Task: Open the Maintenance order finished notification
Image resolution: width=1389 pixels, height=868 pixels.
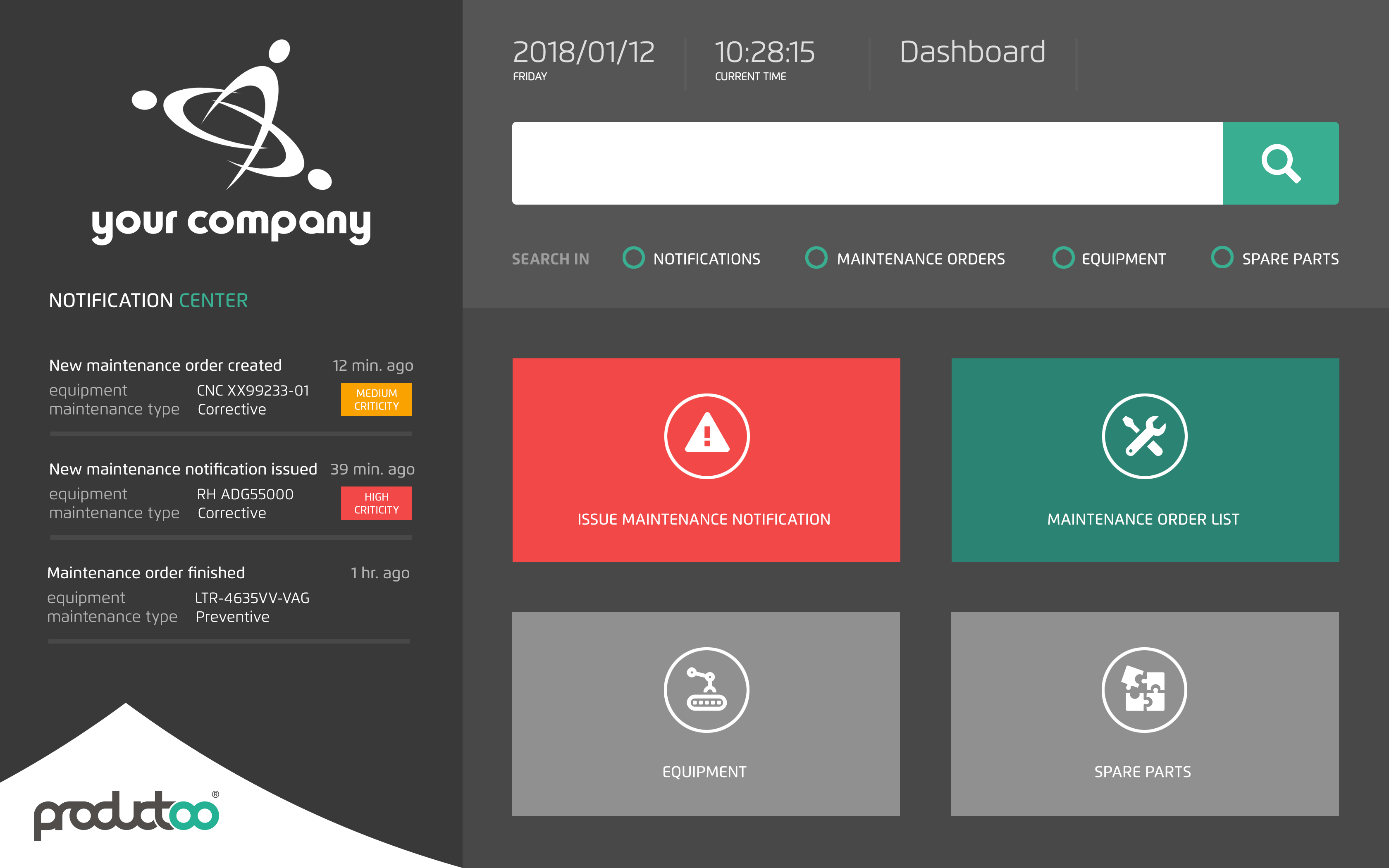Action: tap(146, 573)
